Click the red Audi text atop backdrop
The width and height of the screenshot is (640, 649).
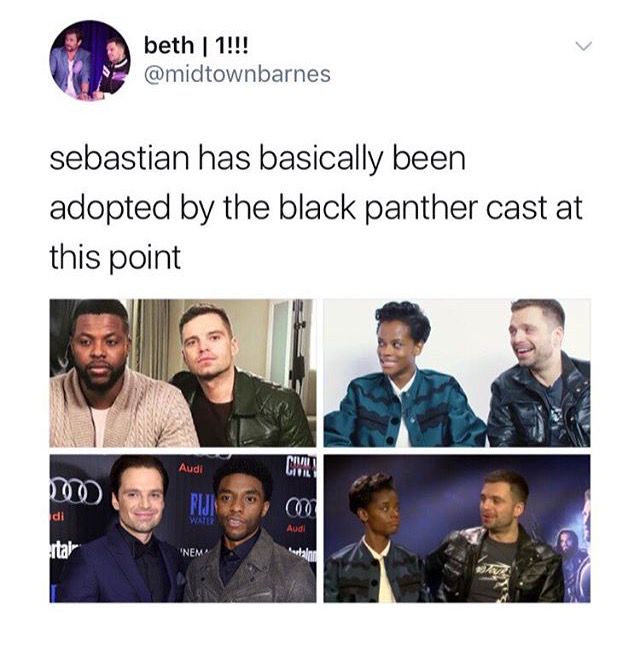tap(191, 469)
